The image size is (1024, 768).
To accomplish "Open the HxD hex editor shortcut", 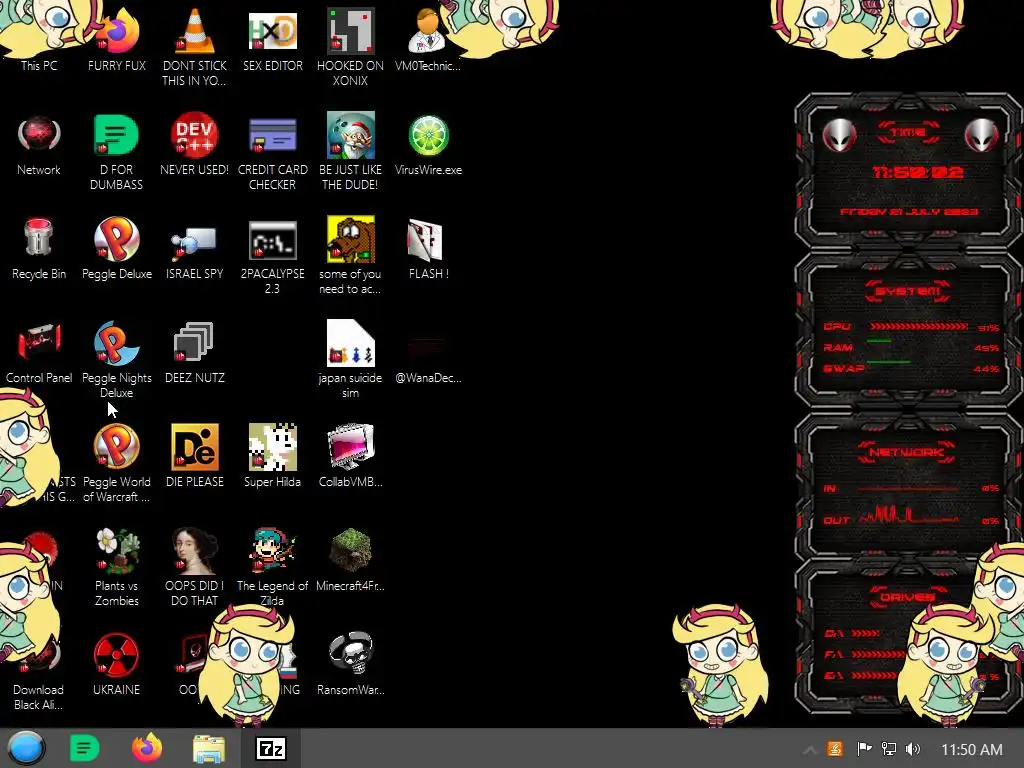I will click(272, 39).
